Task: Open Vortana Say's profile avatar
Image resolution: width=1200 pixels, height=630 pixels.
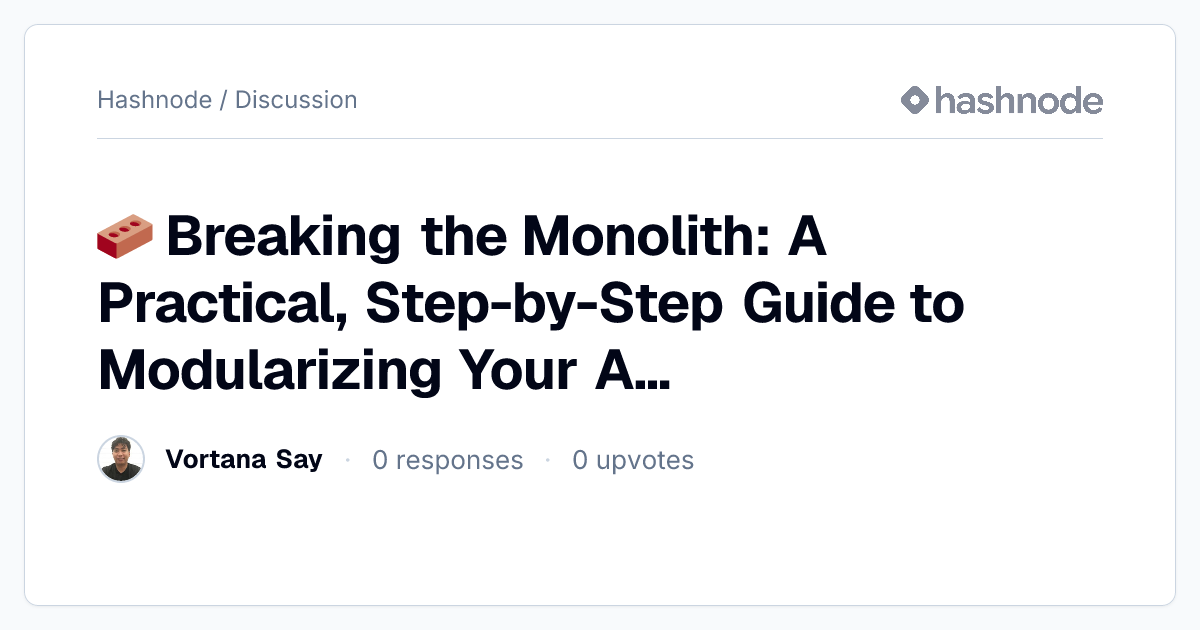Action: [121, 459]
